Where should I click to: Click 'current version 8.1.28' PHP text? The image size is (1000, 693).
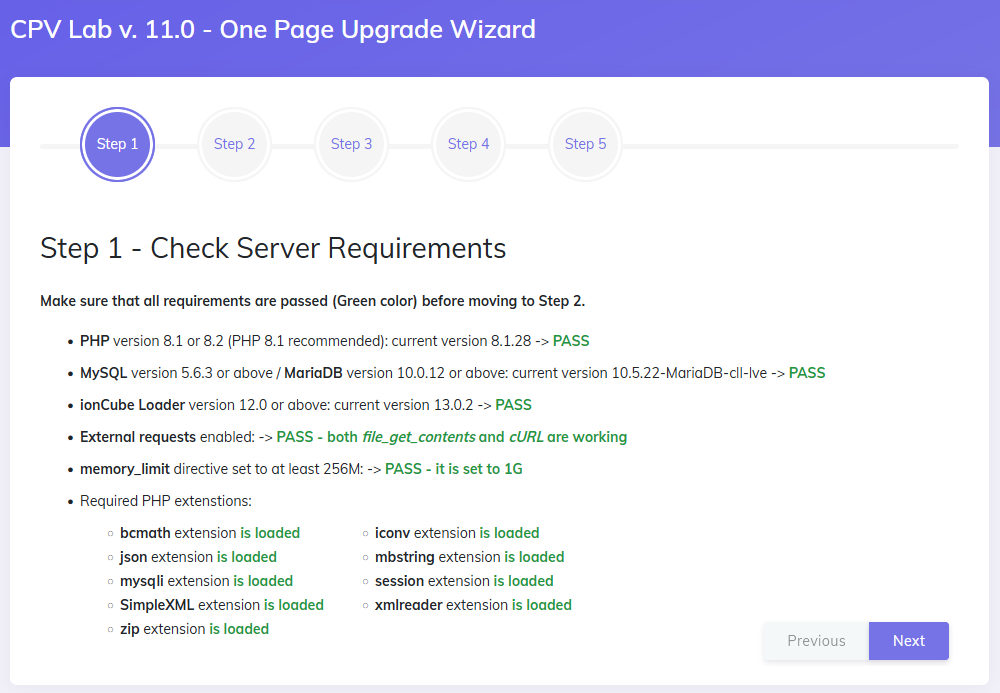(x=461, y=341)
